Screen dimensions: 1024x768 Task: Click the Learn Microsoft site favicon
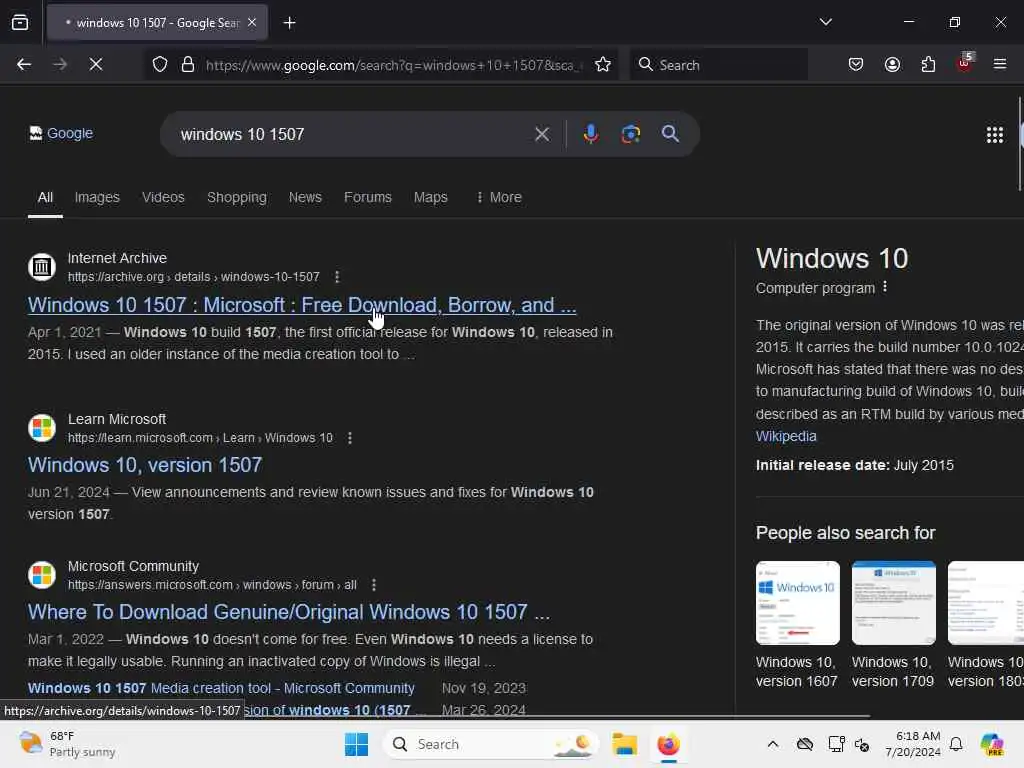pyautogui.click(x=42, y=428)
